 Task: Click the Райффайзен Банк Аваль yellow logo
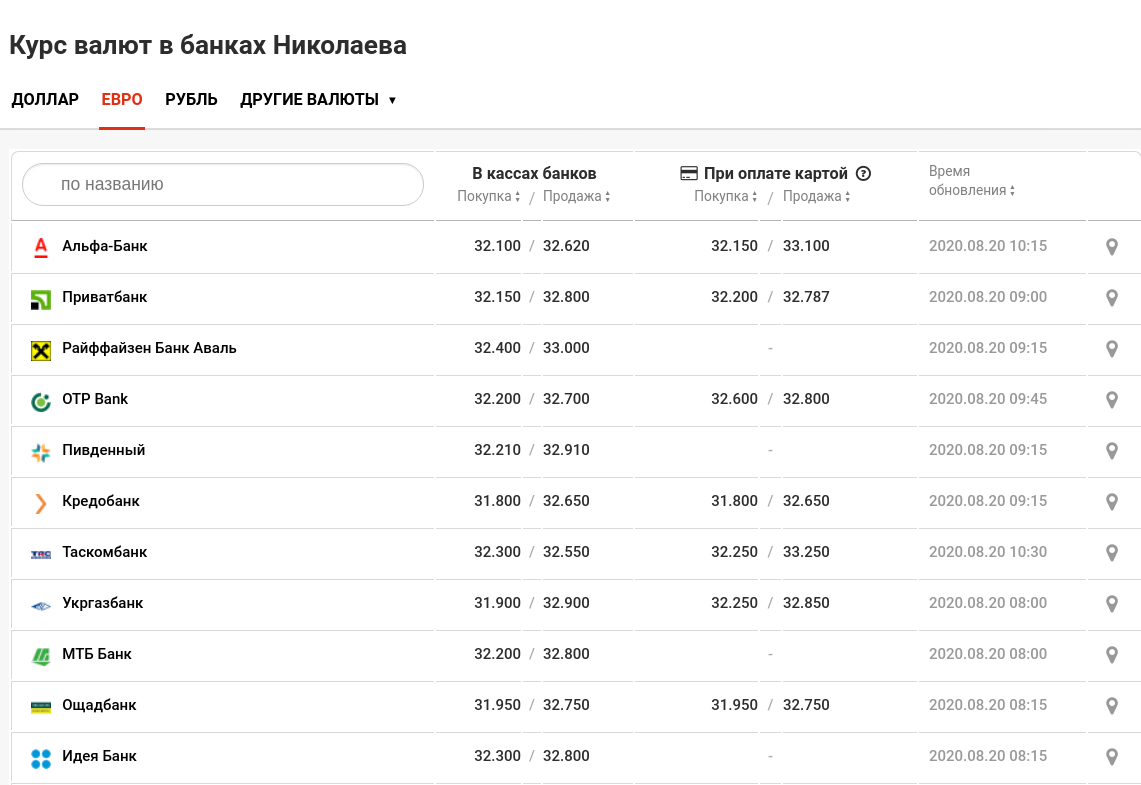(41, 351)
